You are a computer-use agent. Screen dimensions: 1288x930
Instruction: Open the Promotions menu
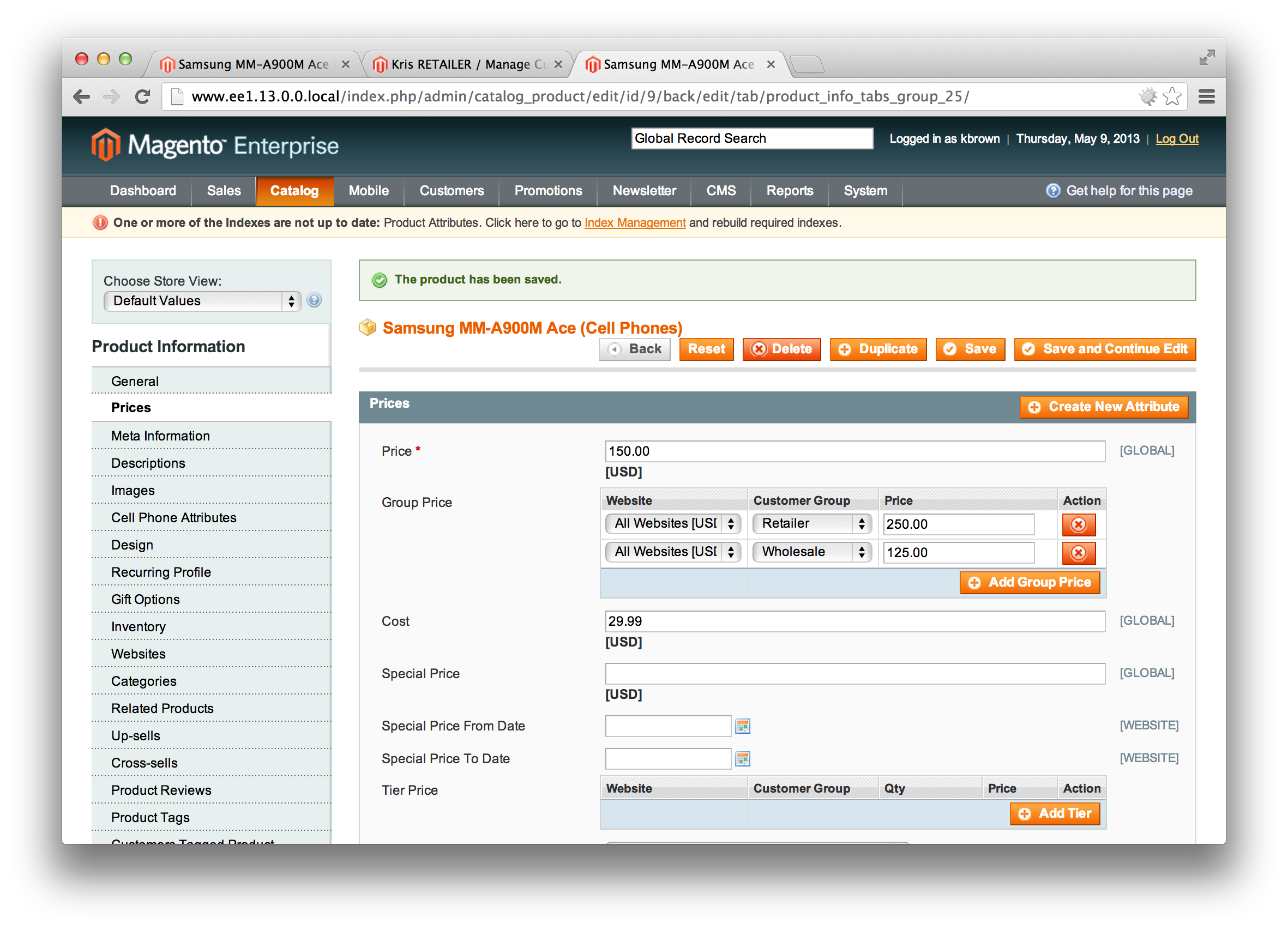(x=548, y=191)
